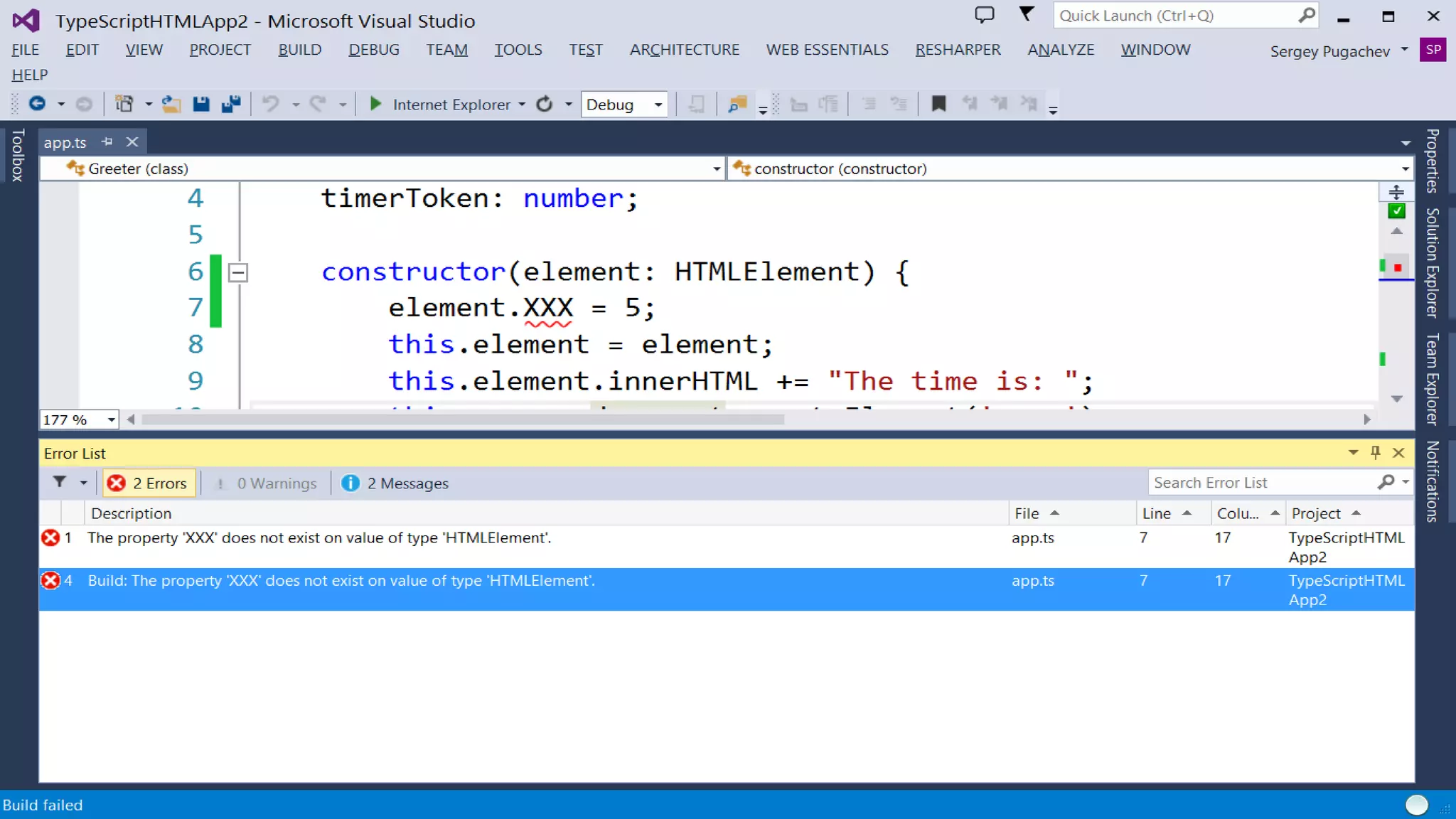Open the Internet Explorer browser dropdown arrow
Viewport: 1456px width, 819px height.
[522, 105]
